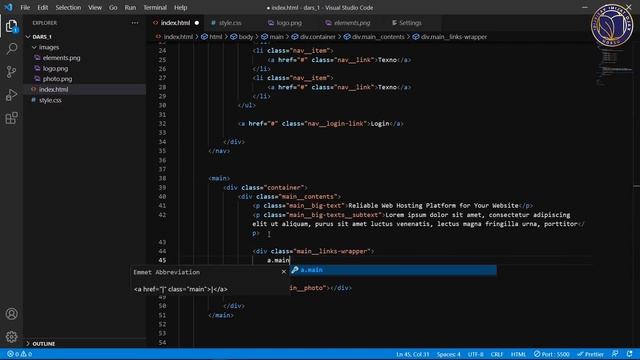Select index.html in the explorer

[53, 89]
